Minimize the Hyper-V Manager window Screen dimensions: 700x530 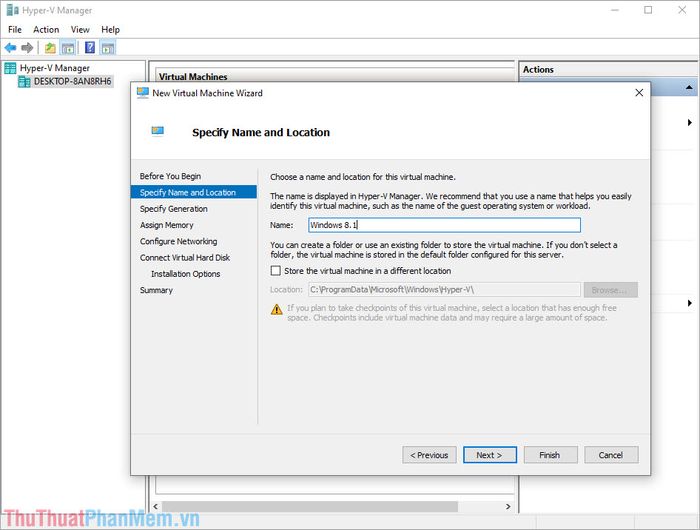(615, 10)
